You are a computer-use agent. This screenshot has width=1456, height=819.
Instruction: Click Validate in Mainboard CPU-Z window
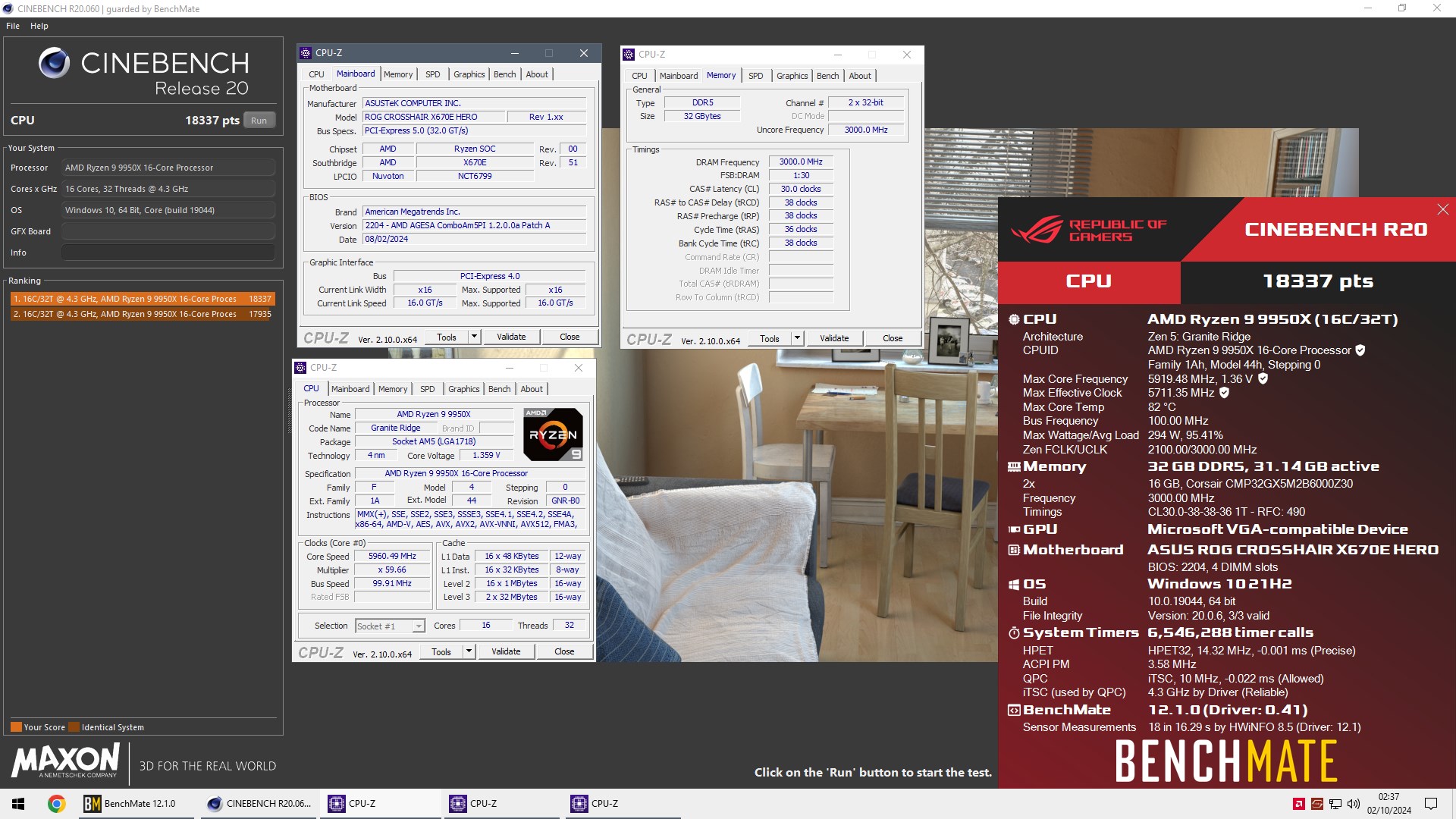[x=511, y=337]
